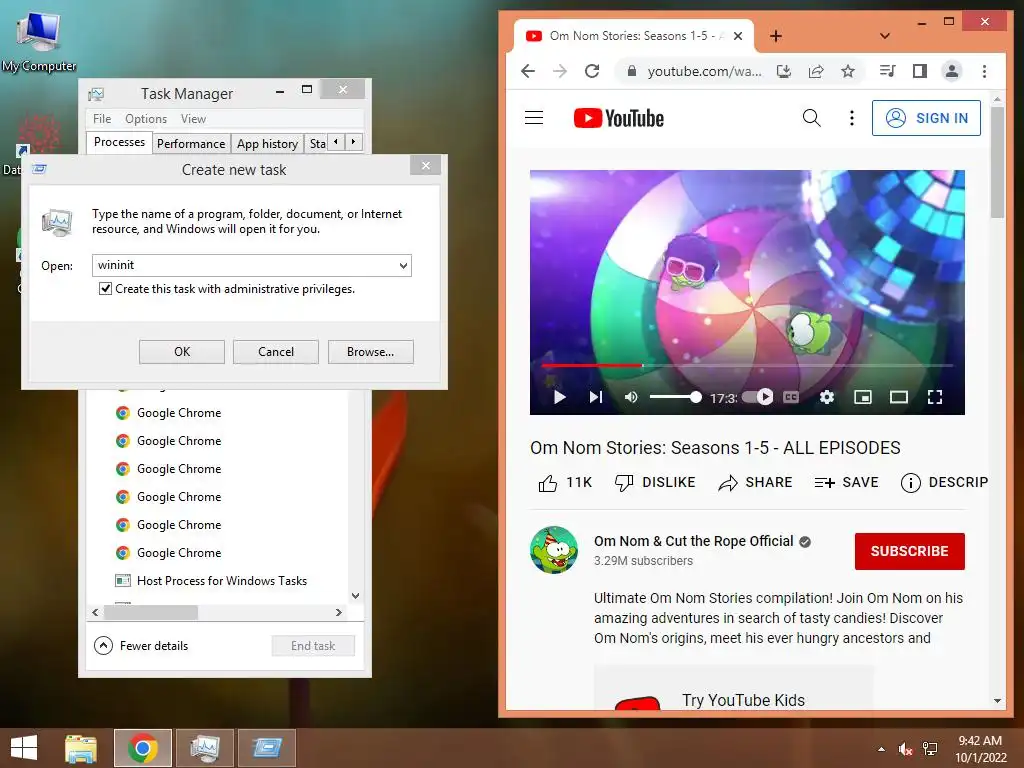
Task: Open the Windows Start button
Action: [x=24, y=748]
